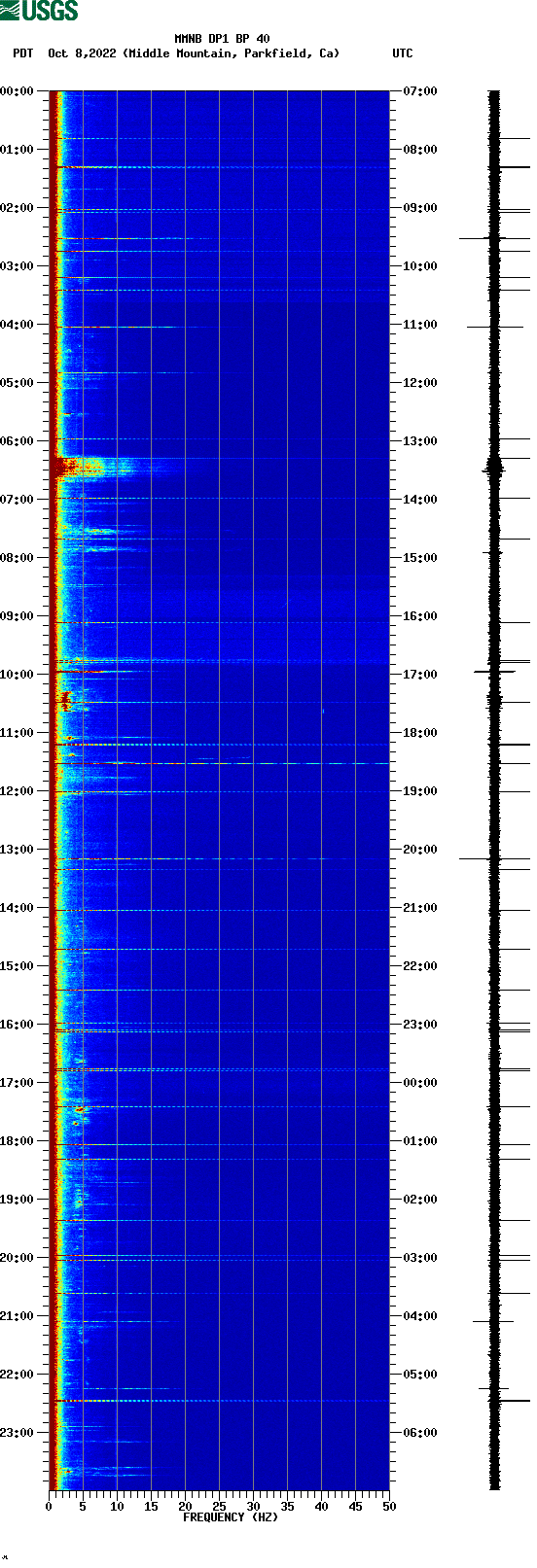Image resolution: width=537 pixels, height=1568 pixels.
Task: Click the title 'MMNB DP1 BP 40'
Action: pyautogui.click(x=223, y=39)
